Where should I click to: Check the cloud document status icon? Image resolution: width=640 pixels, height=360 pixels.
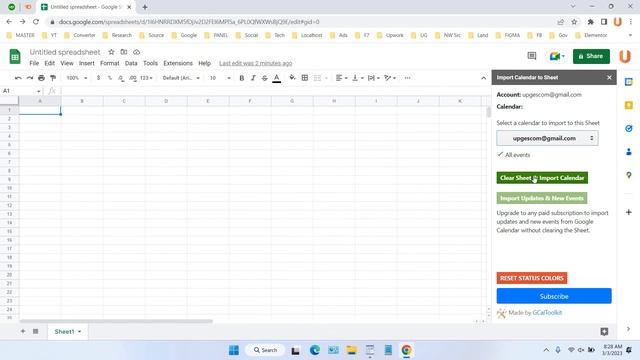pyautogui.click(x=136, y=52)
